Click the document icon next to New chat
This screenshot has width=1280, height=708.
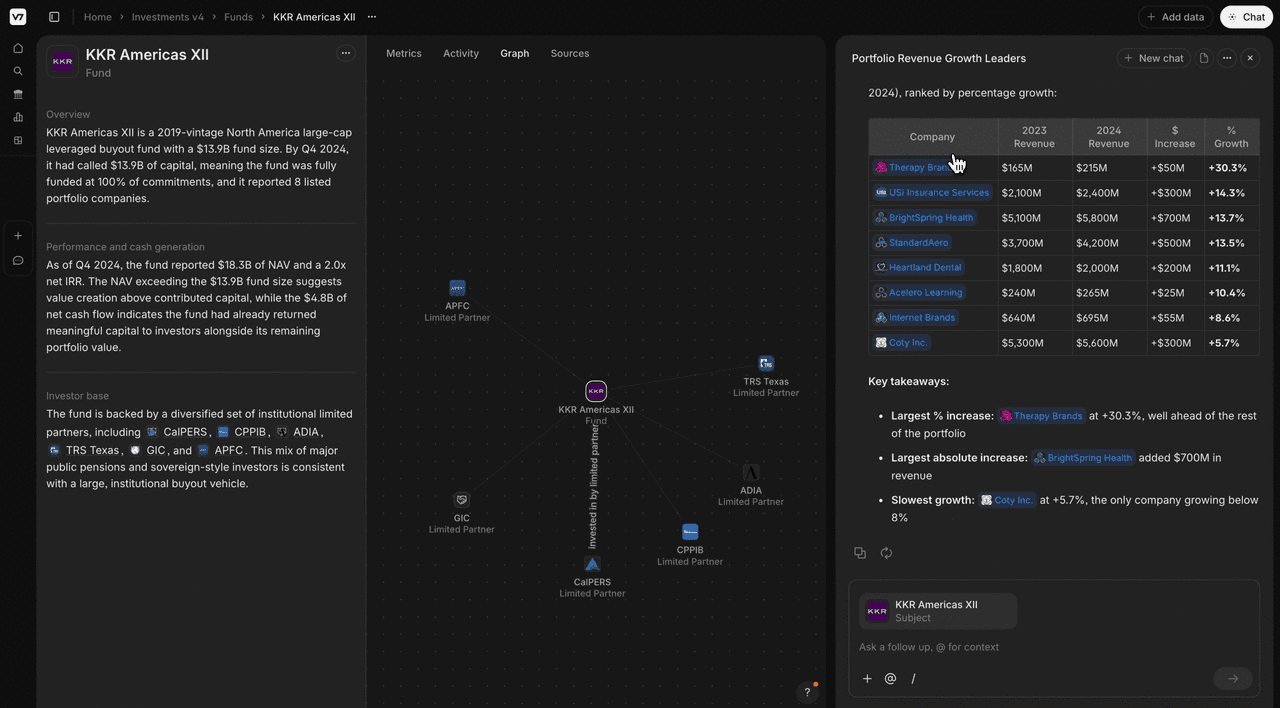1204,58
